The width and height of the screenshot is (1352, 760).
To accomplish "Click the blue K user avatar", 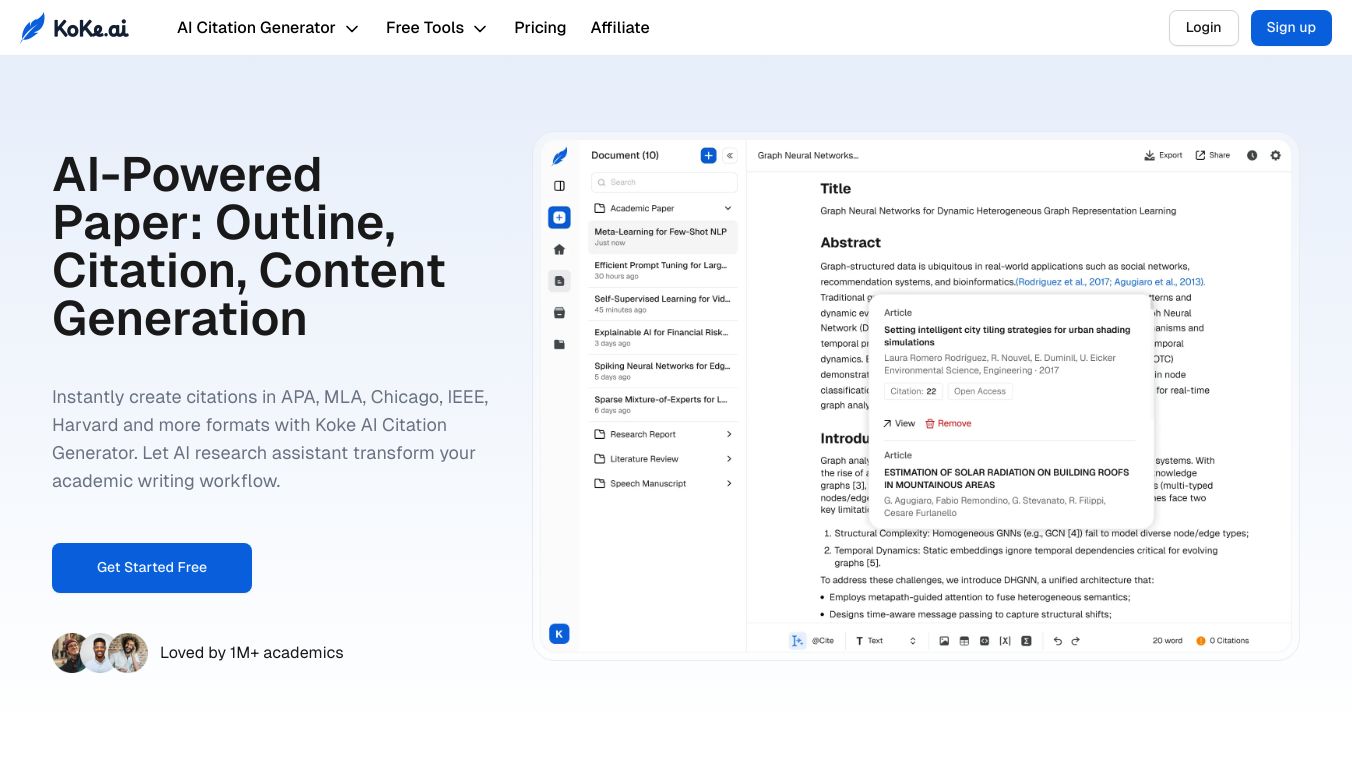I will pos(559,633).
